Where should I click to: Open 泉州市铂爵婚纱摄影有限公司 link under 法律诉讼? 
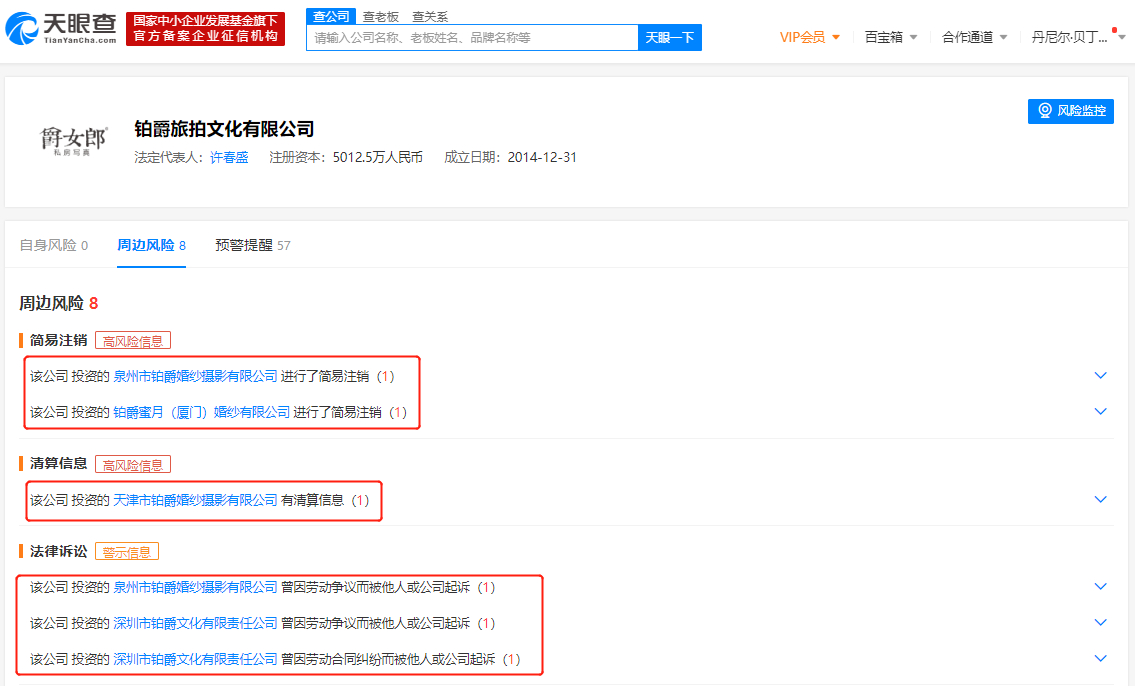tap(195, 588)
